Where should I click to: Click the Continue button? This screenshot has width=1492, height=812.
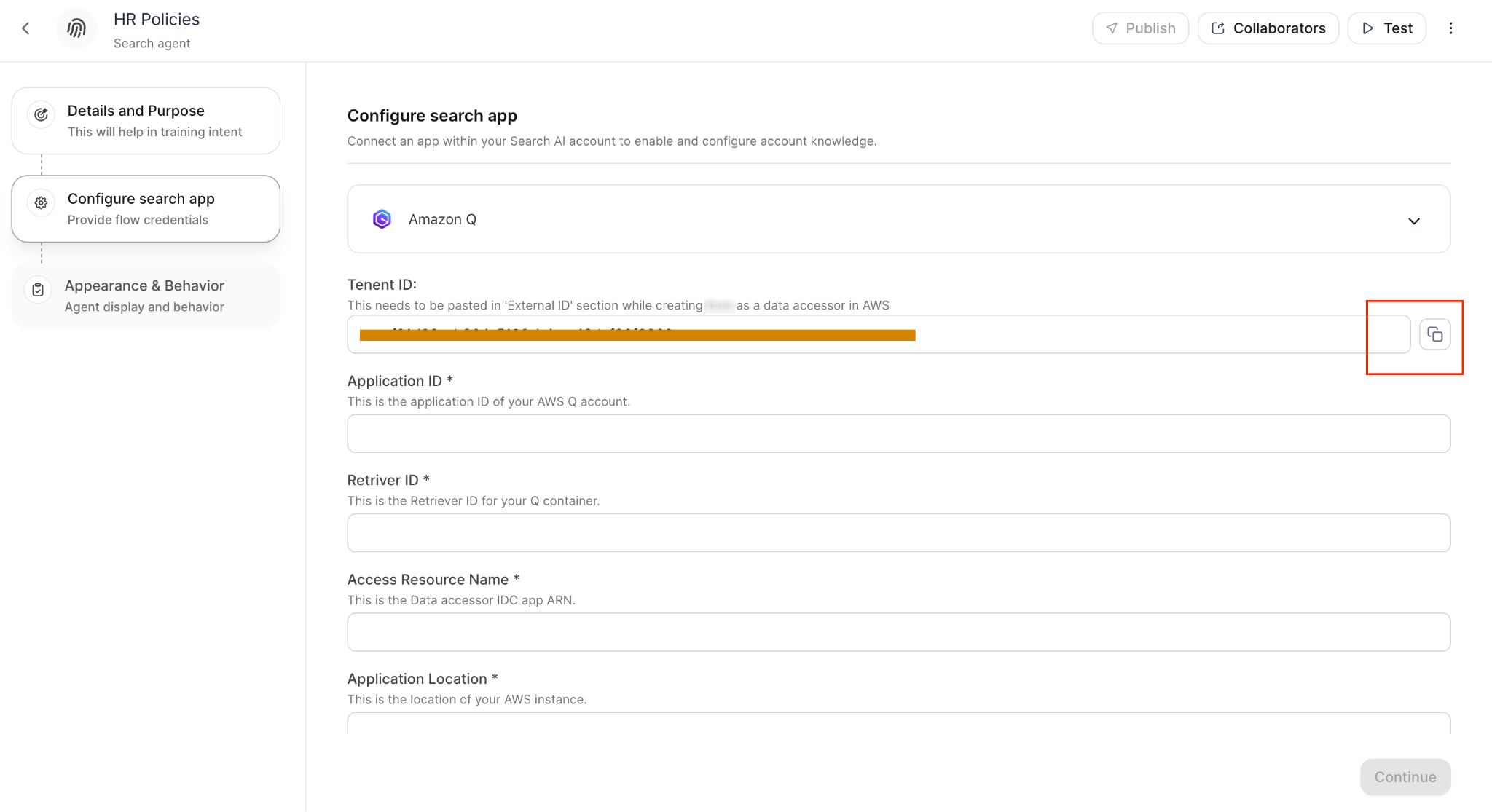coord(1405,777)
